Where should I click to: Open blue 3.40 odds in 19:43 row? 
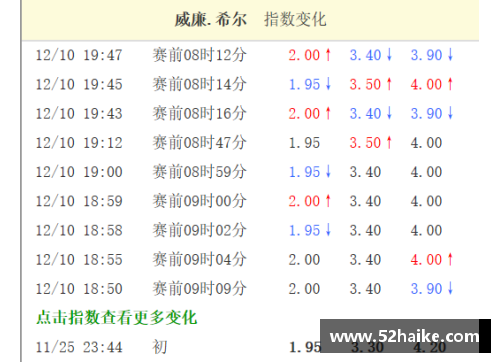pos(365,114)
